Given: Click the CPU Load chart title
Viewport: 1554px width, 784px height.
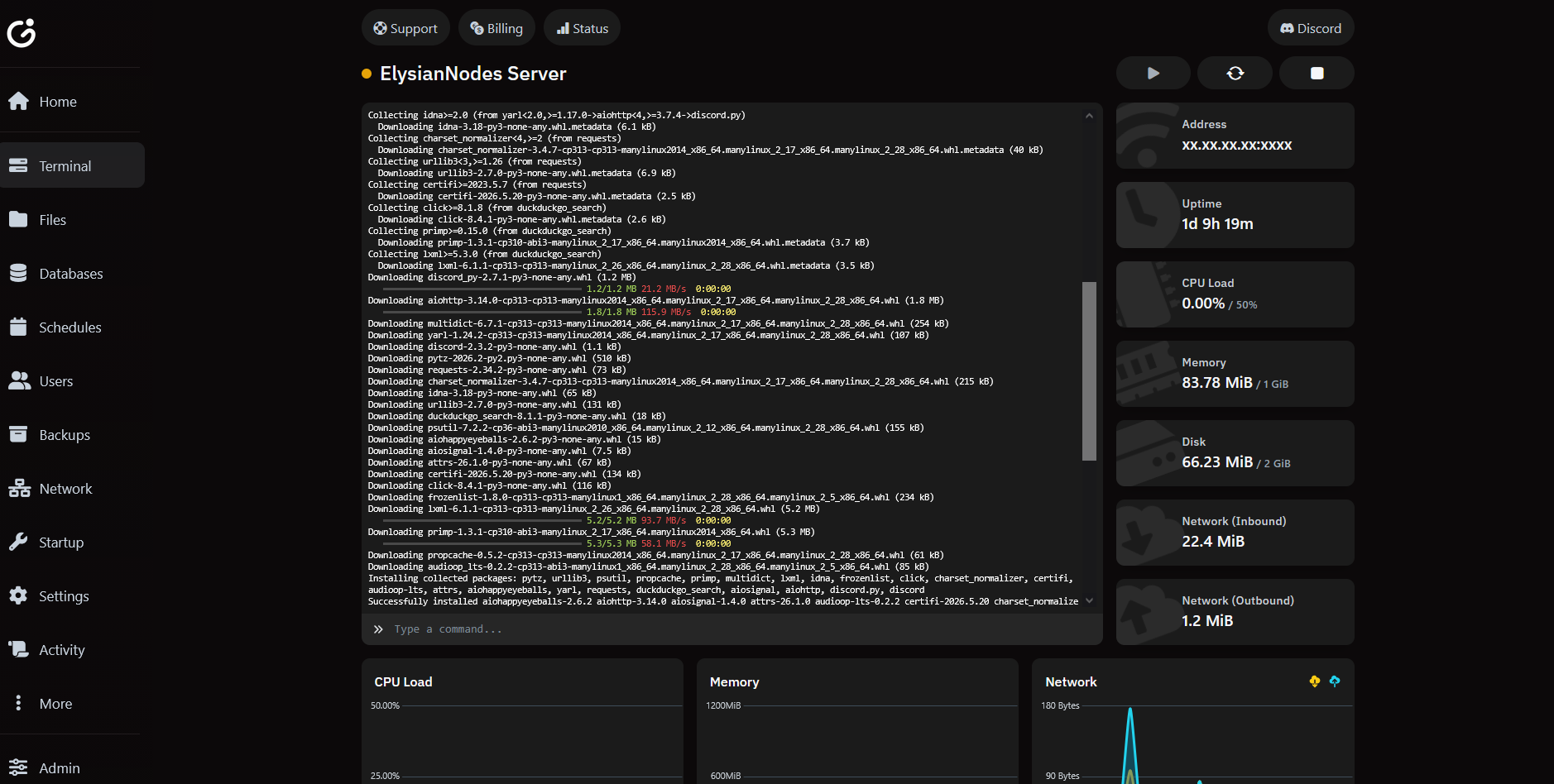Looking at the screenshot, I should point(403,682).
